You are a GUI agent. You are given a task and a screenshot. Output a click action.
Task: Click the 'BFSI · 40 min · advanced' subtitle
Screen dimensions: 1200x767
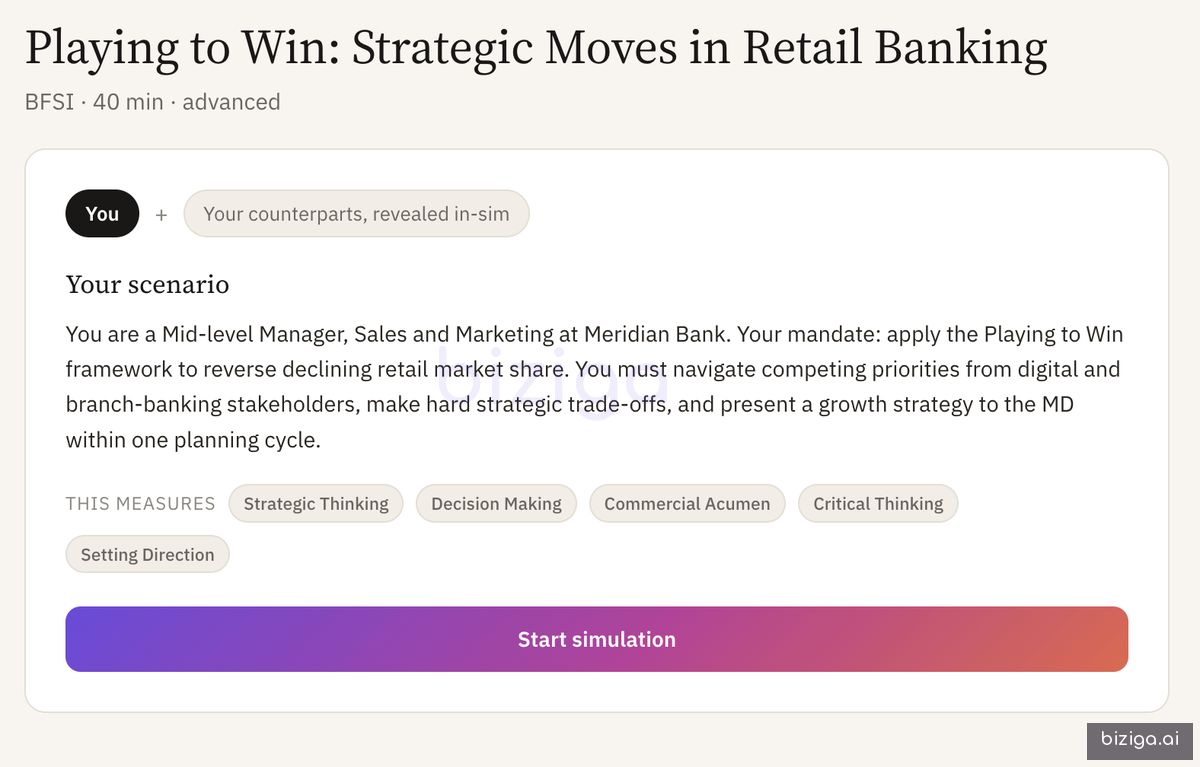pos(152,102)
